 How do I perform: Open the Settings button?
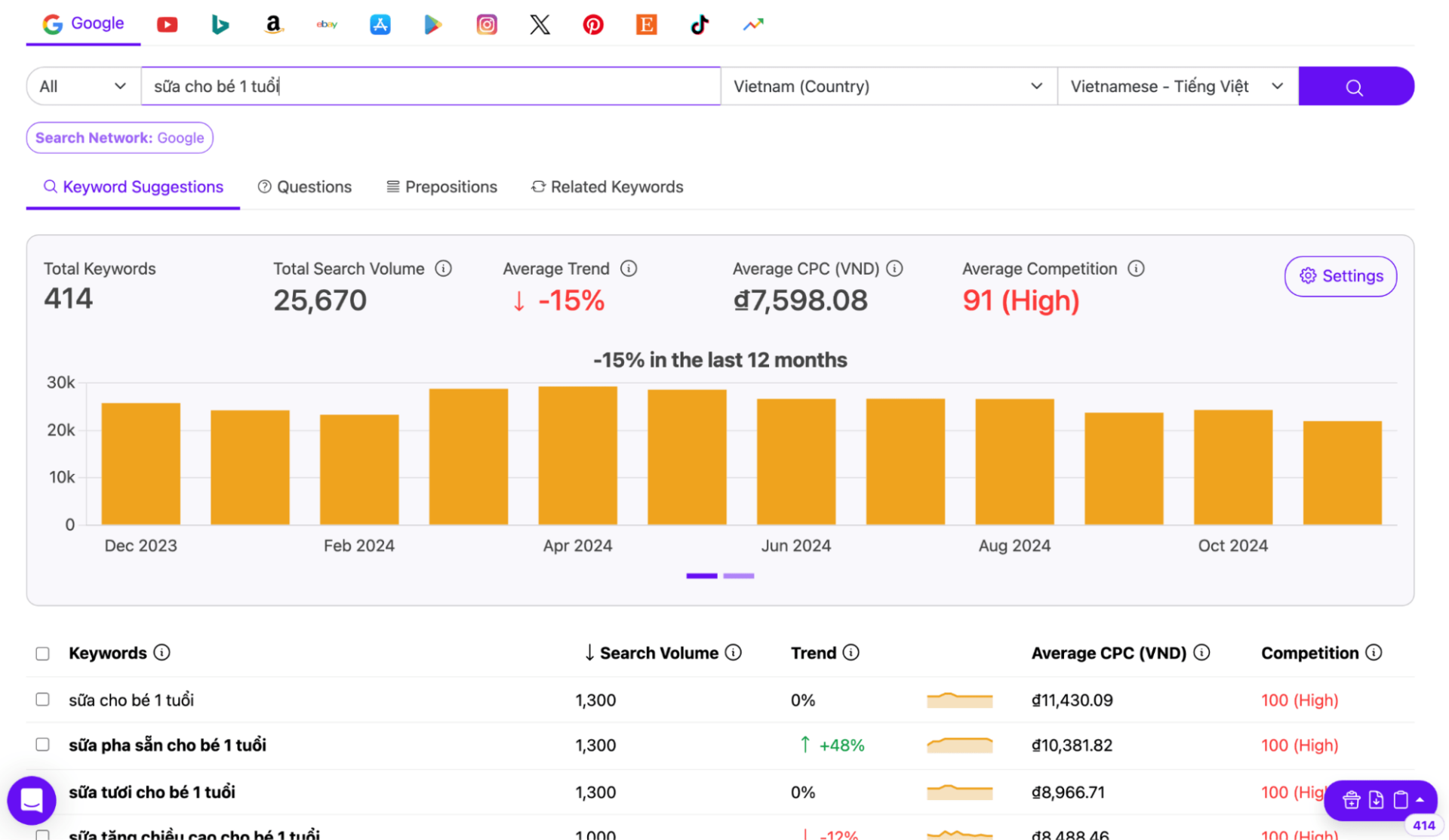[1340, 276]
